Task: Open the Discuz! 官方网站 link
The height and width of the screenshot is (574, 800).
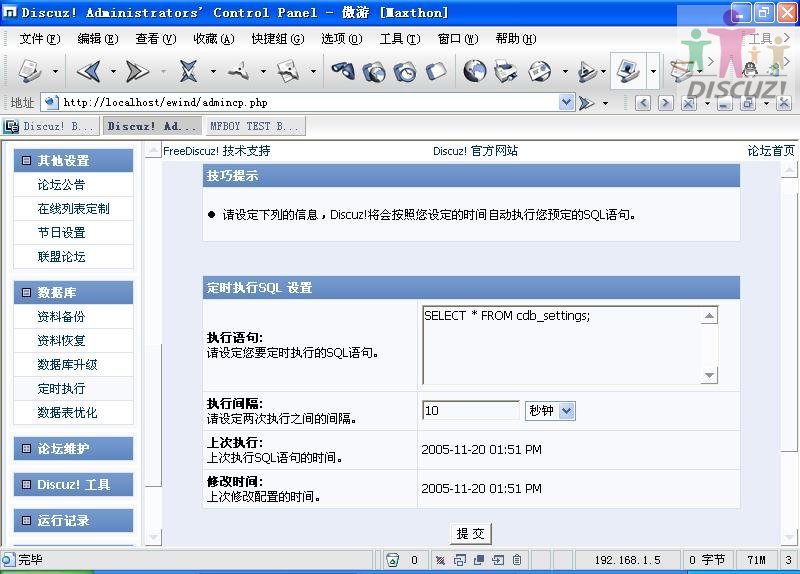Action: point(475,151)
